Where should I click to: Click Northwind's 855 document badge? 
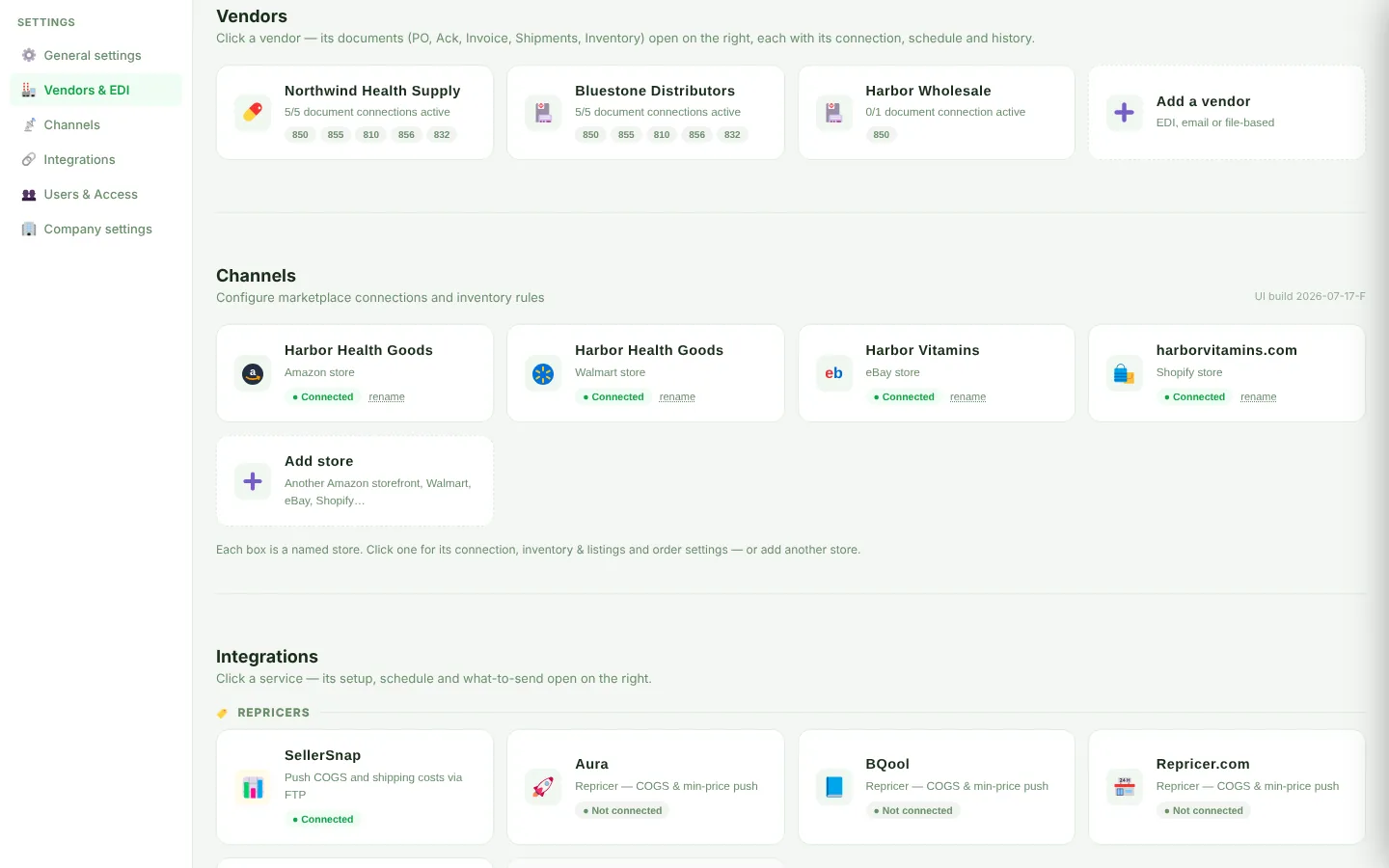click(336, 135)
